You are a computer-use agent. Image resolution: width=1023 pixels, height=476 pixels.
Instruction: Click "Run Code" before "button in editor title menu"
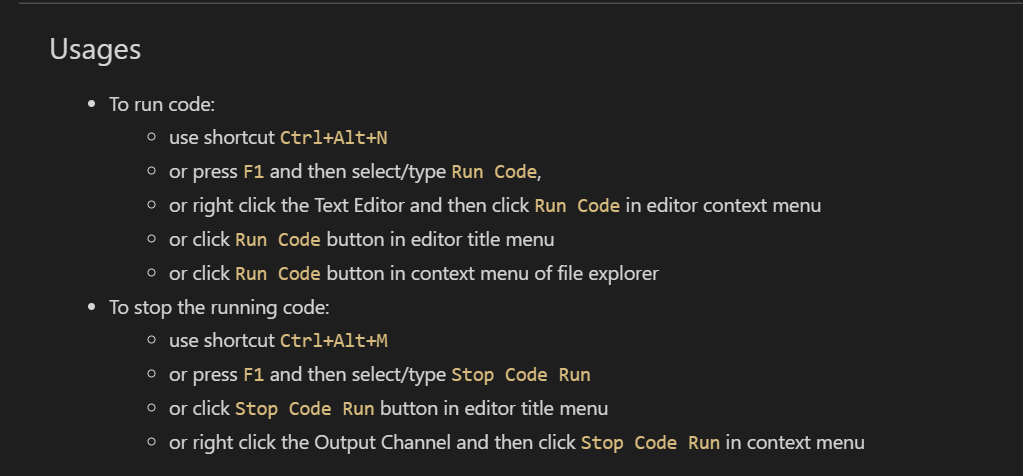point(277,240)
